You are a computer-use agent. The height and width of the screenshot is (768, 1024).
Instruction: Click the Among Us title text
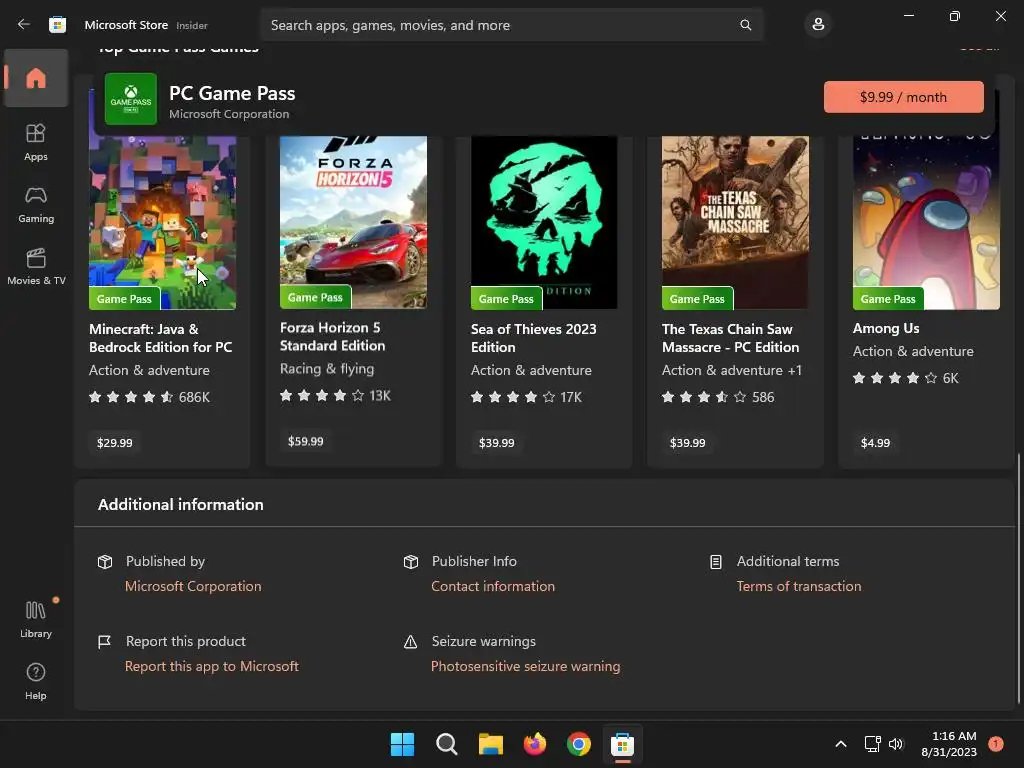[886, 328]
